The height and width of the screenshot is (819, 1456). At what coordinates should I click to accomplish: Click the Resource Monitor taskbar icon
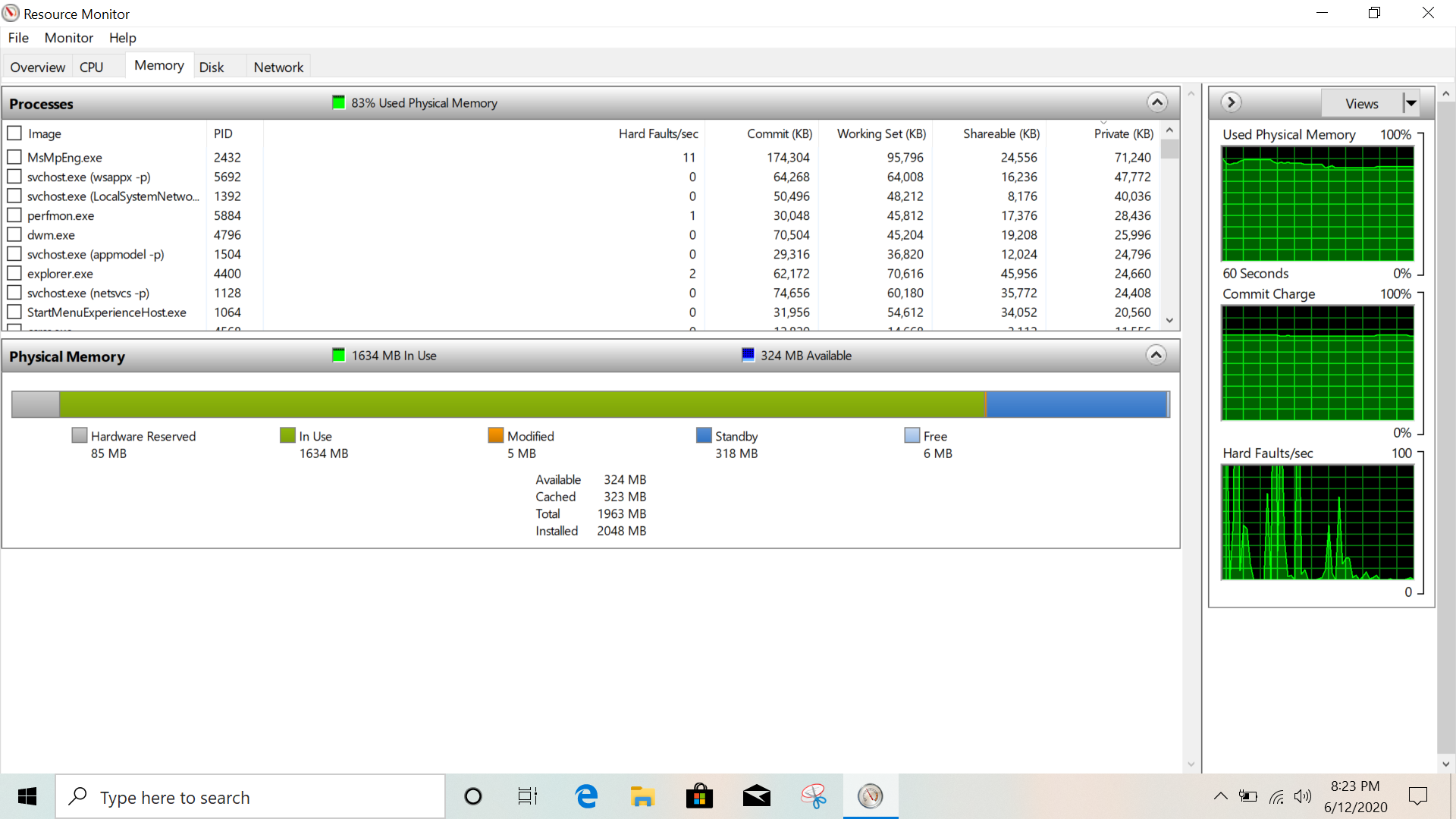point(870,796)
